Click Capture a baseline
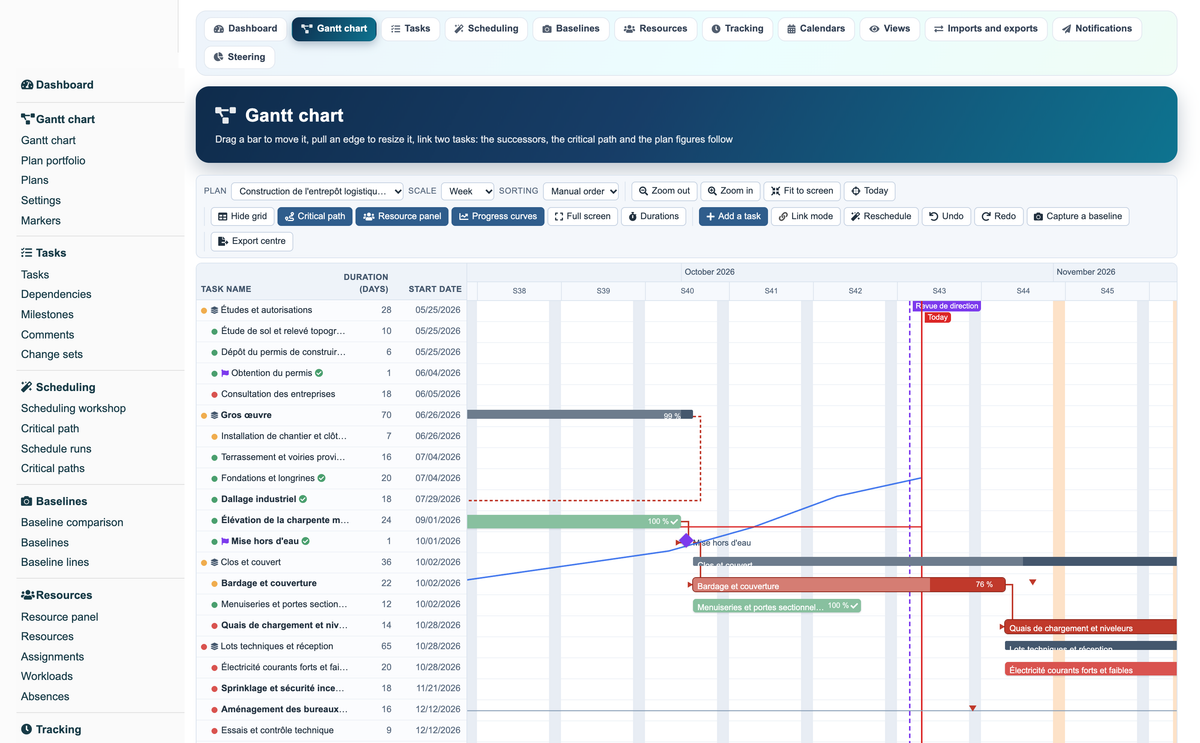The height and width of the screenshot is (743, 1200). click(x=1078, y=216)
